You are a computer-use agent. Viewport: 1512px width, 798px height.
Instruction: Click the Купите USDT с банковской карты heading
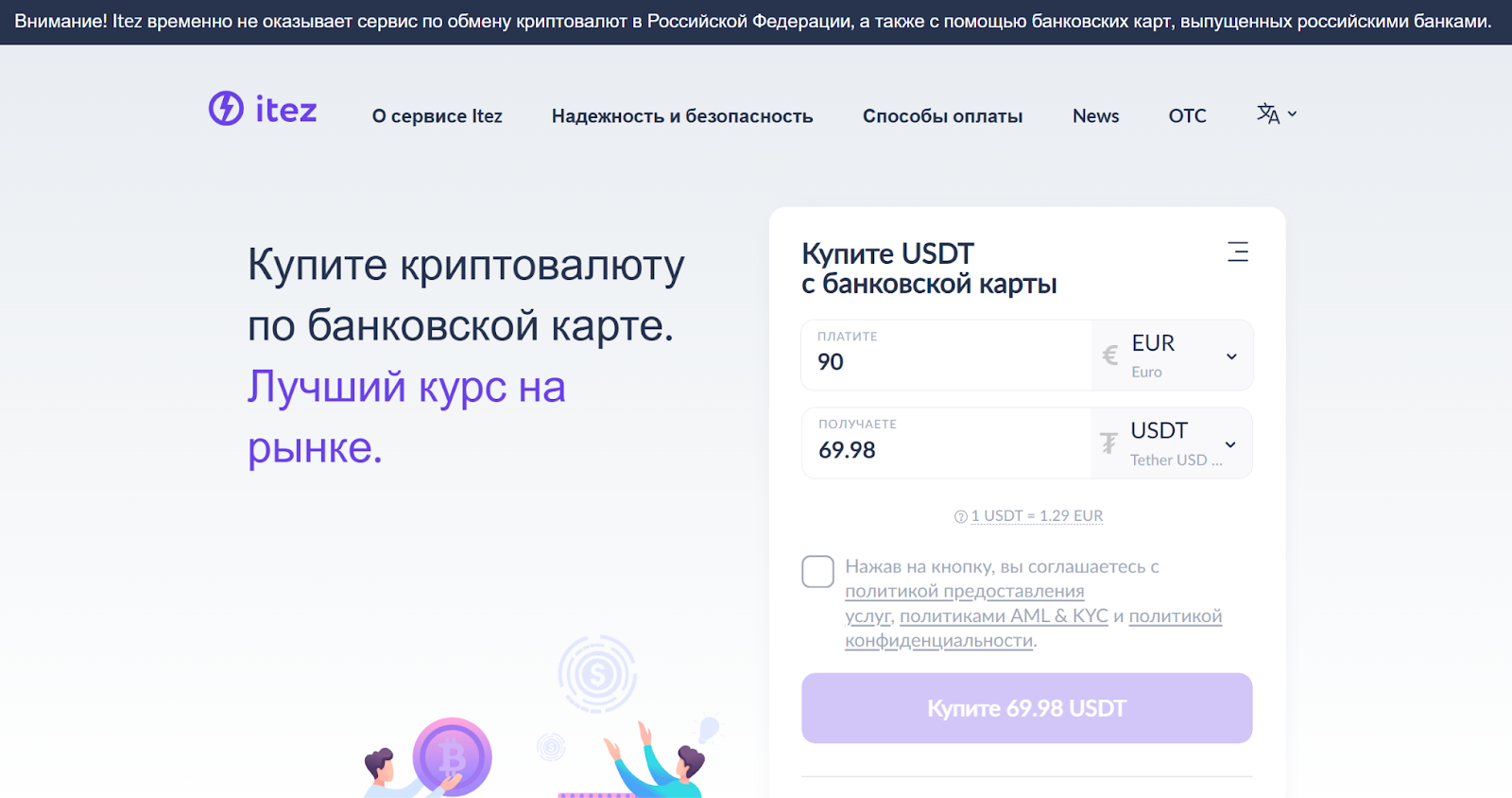click(929, 269)
